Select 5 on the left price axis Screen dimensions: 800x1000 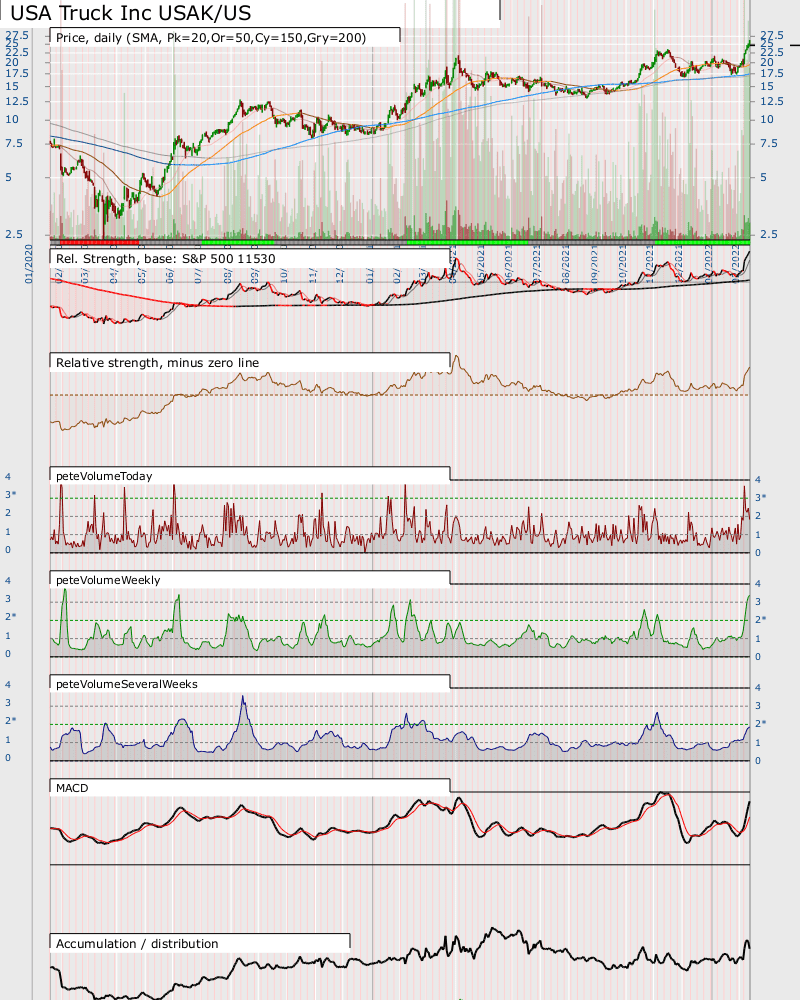pyautogui.click(x=8, y=177)
